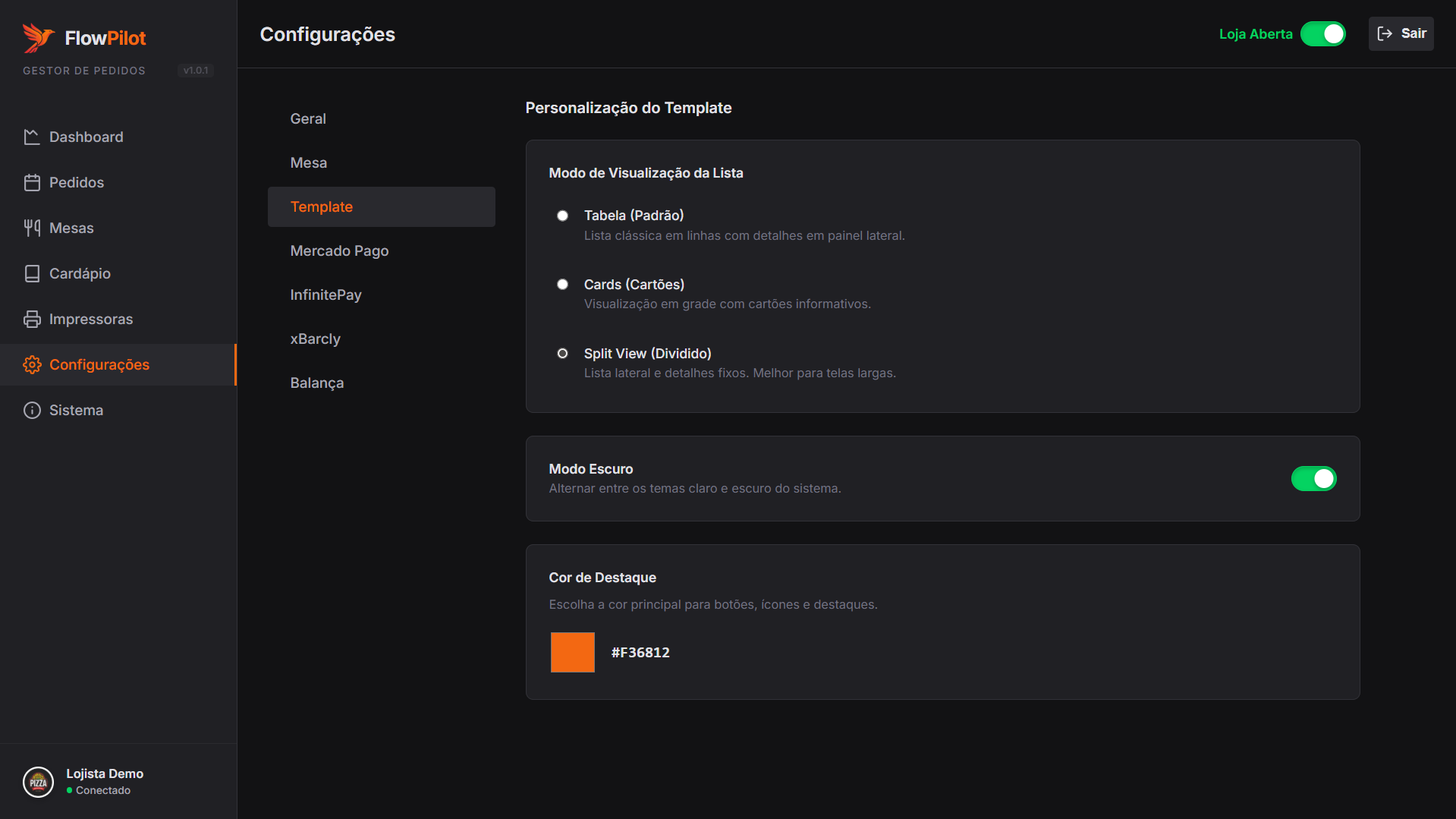Click the Mesas fork and knife icon
Image resolution: width=1456 pixels, height=819 pixels.
coord(32,228)
